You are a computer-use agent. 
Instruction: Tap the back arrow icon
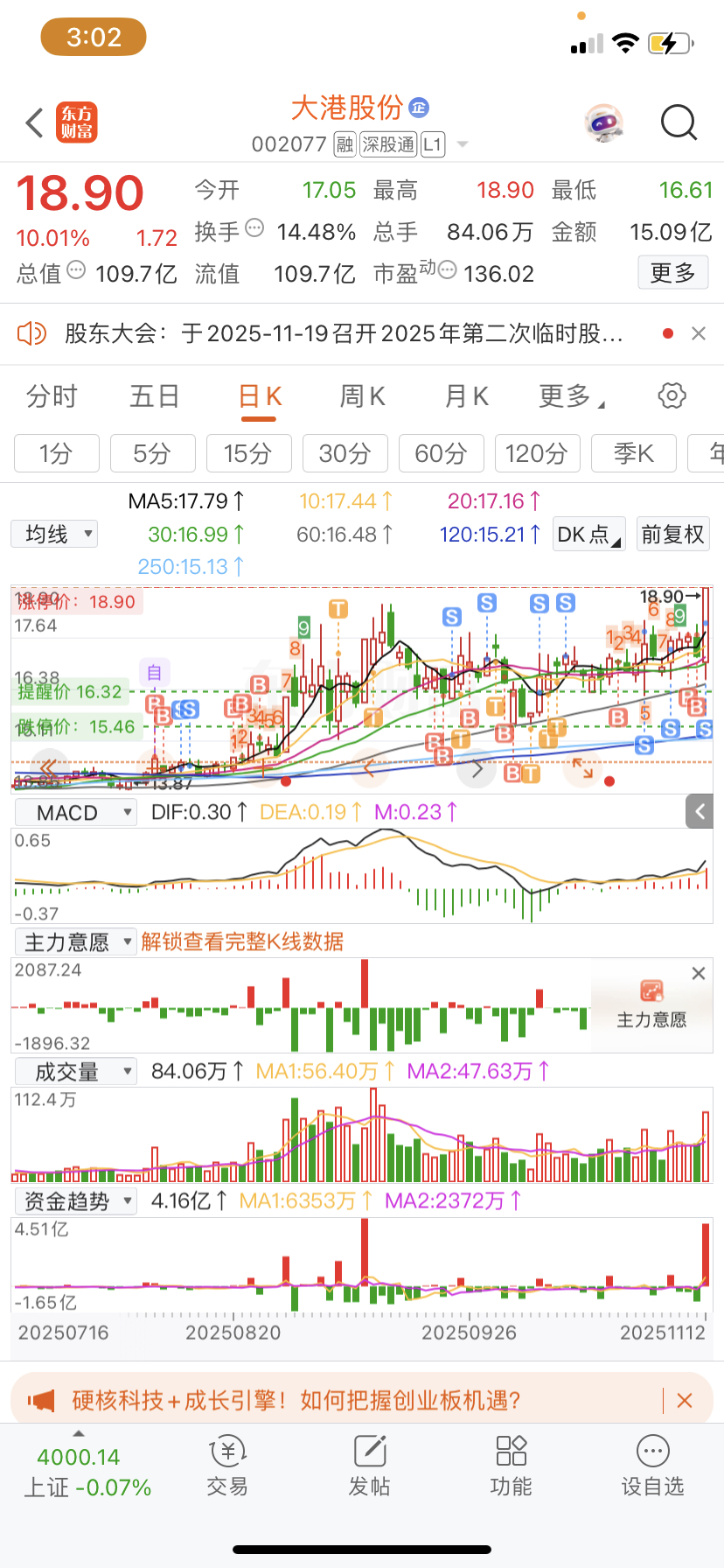[35, 123]
